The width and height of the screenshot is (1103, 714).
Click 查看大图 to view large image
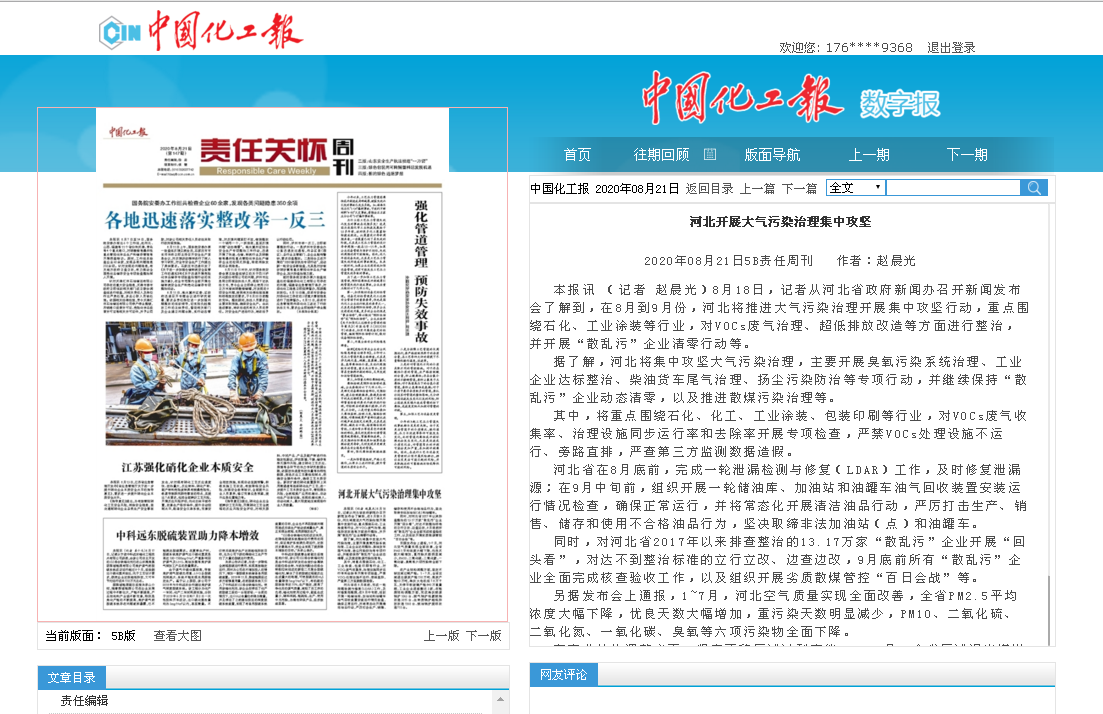tap(177, 635)
